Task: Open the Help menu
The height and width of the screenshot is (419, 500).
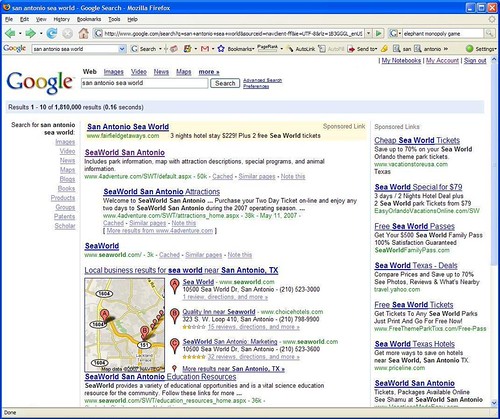Action: click(x=132, y=19)
